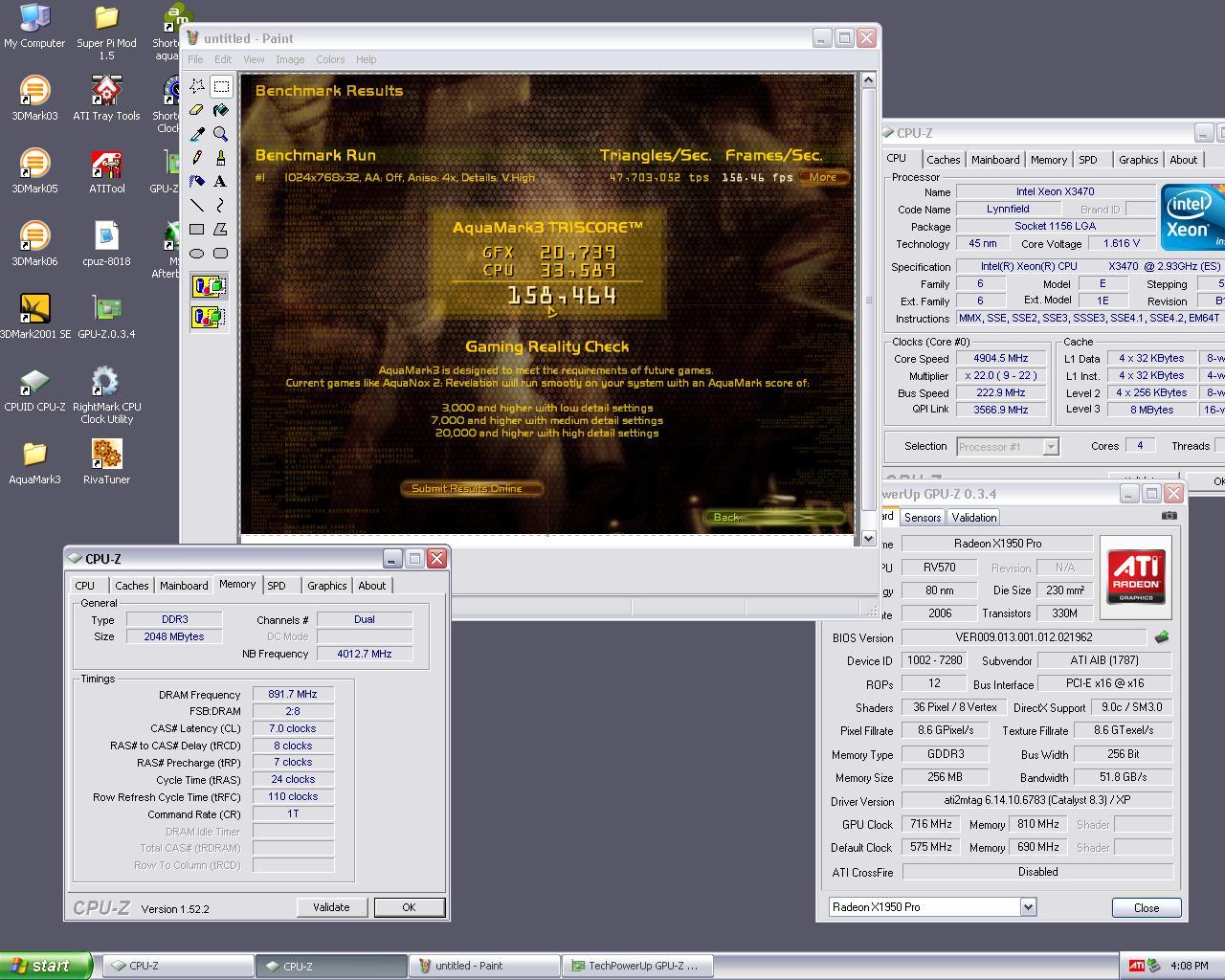Image resolution: width=1225 pixels, height=980 pixels.
Task: Select the Rounded Rectangle tool
Action: [221, 254]
